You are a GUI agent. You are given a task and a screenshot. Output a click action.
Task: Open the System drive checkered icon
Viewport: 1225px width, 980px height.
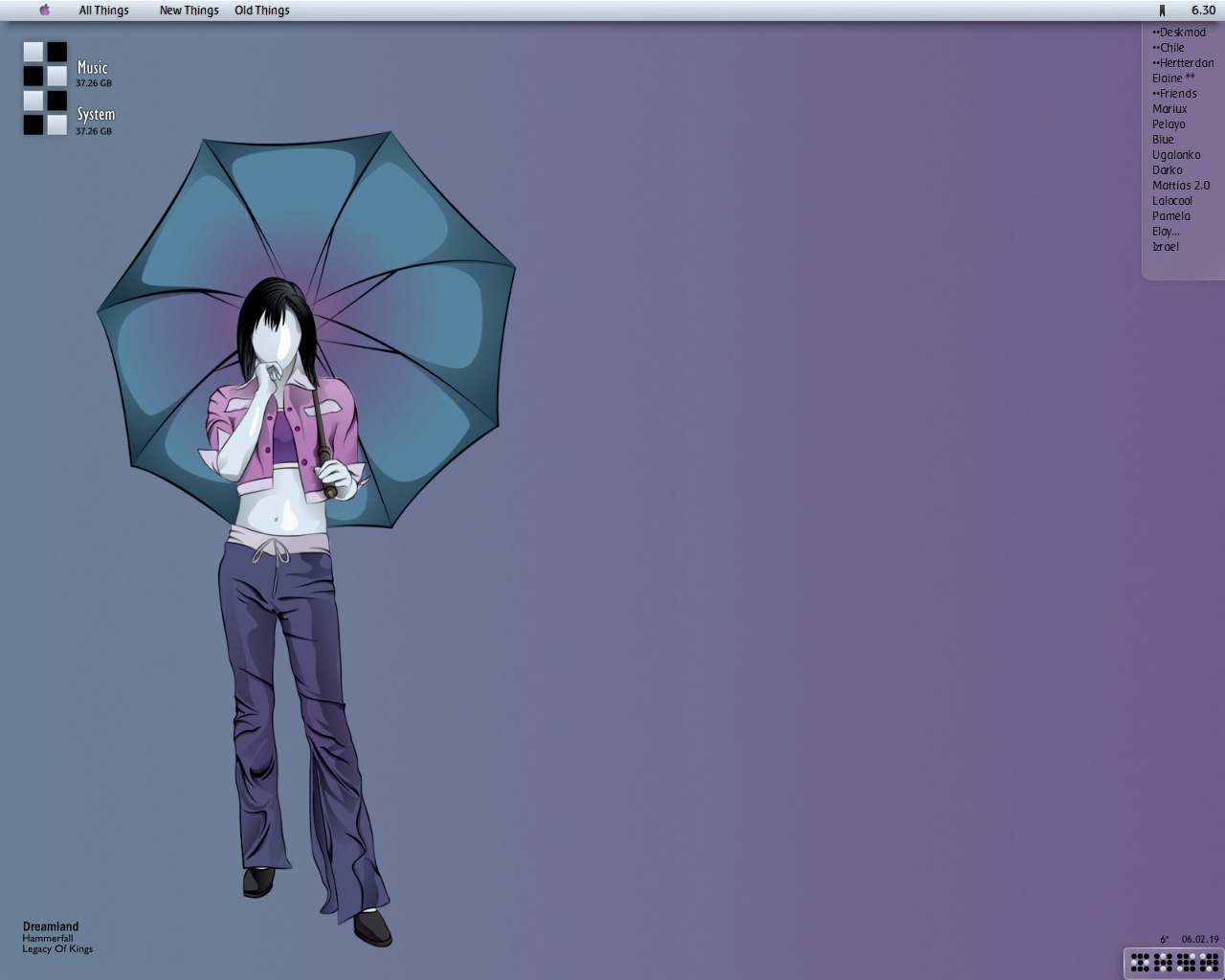pyautogui.click(x=45, y=113)
